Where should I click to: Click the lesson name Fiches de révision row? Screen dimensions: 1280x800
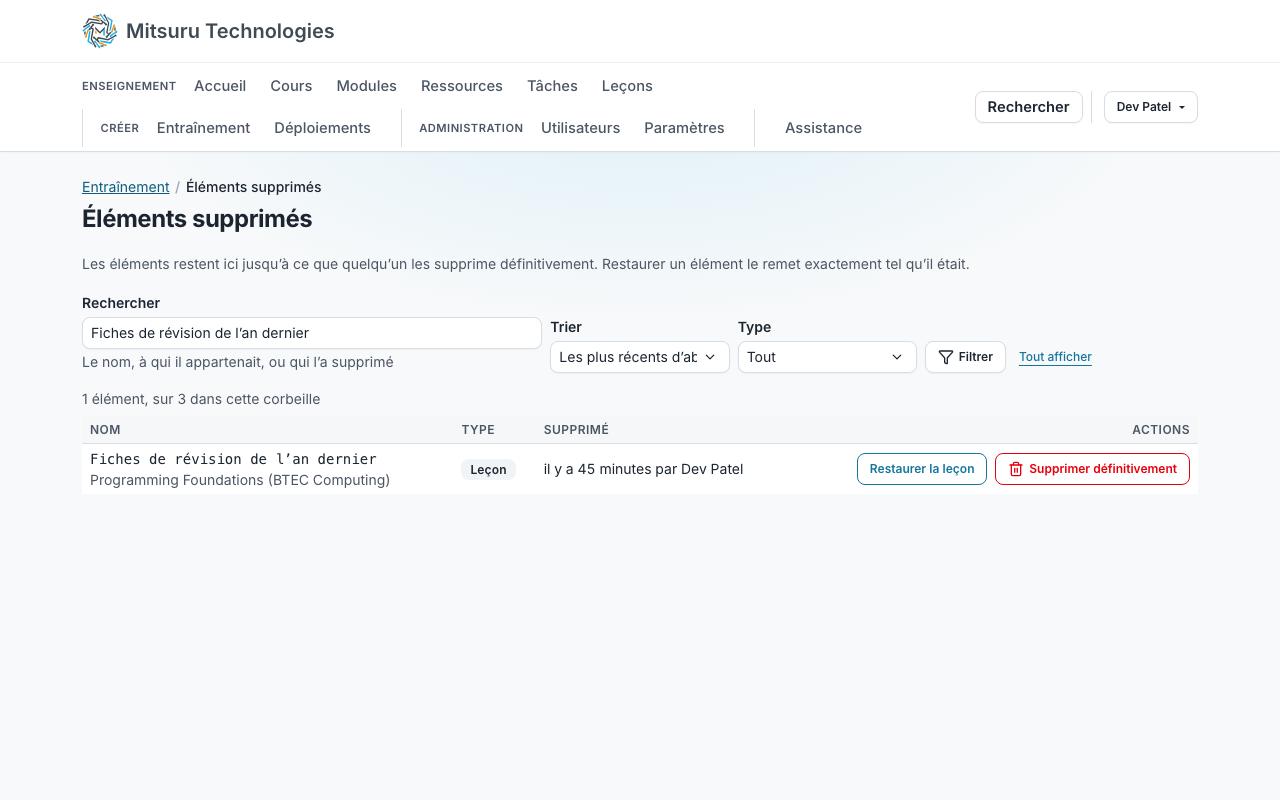[x=233, y=459]
